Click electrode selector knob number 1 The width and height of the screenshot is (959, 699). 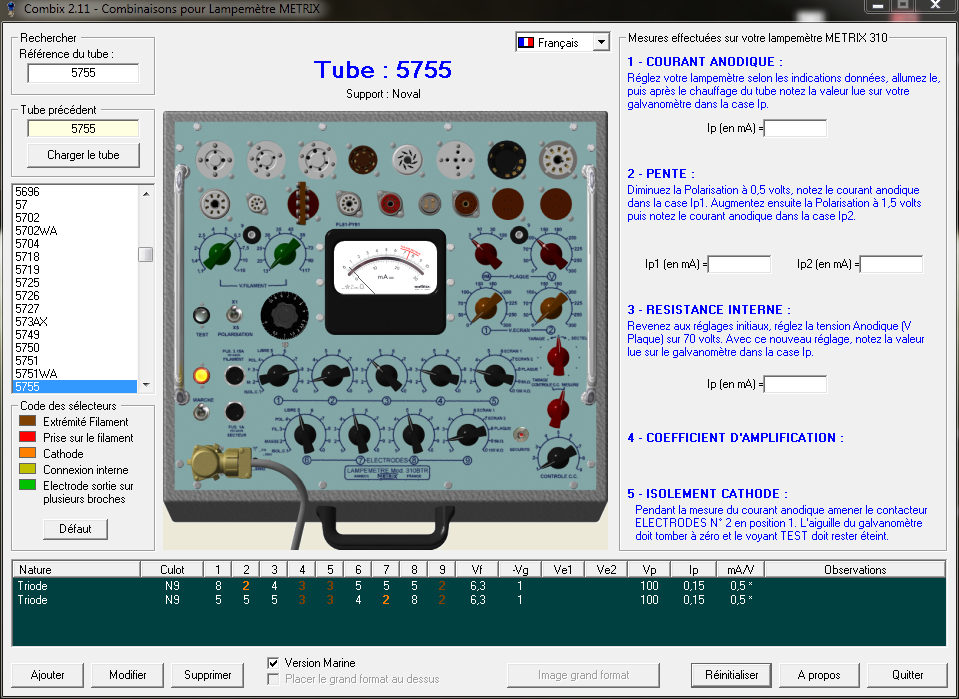tap(278, 375)
